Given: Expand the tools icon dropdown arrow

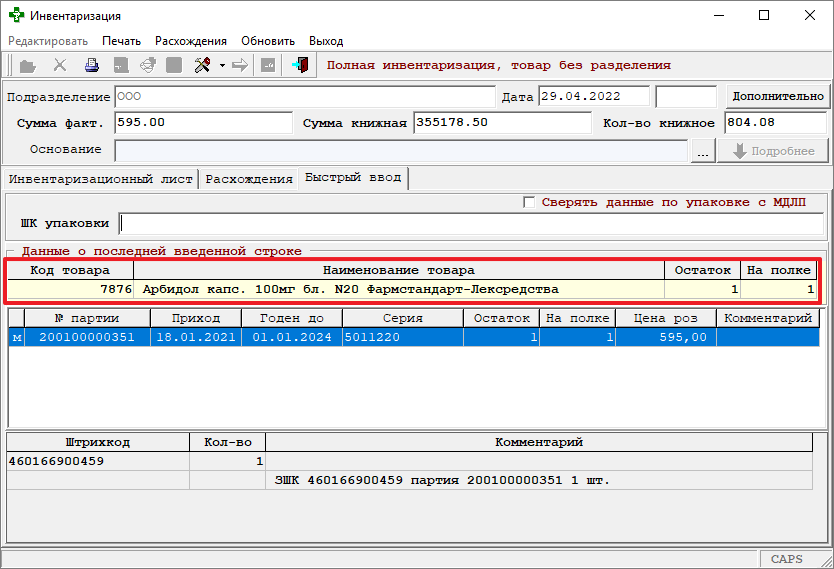Looking at the screenshot, I should click(221, 66).
